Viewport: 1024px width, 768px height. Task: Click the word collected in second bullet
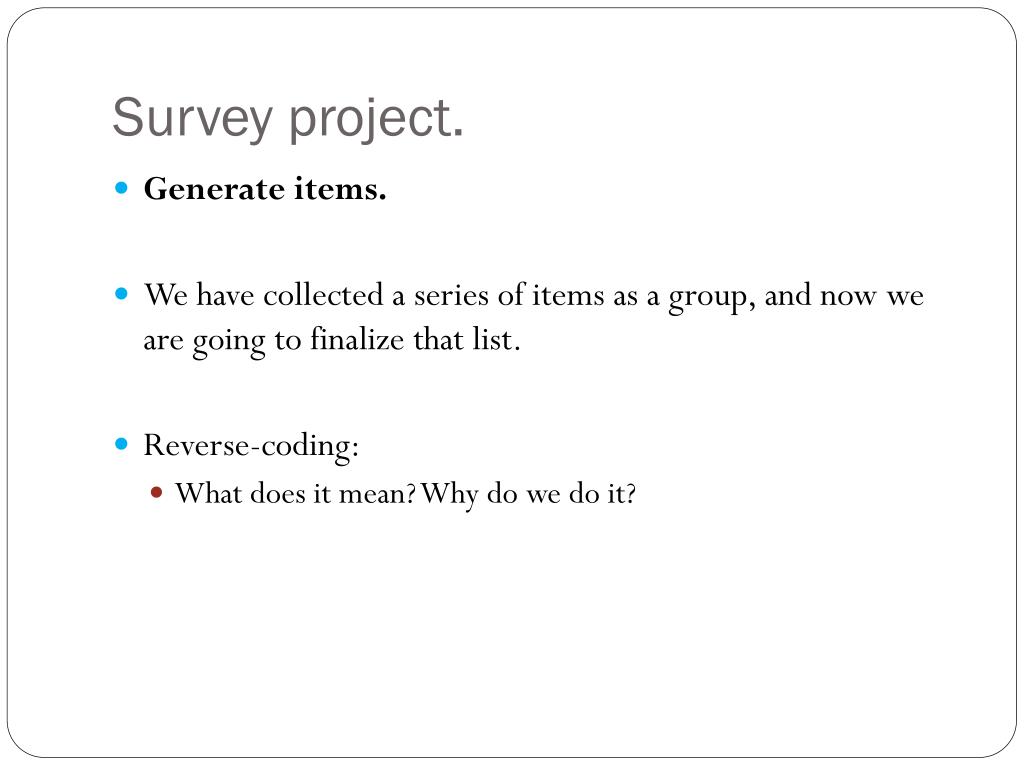click(x=323, y=295)
